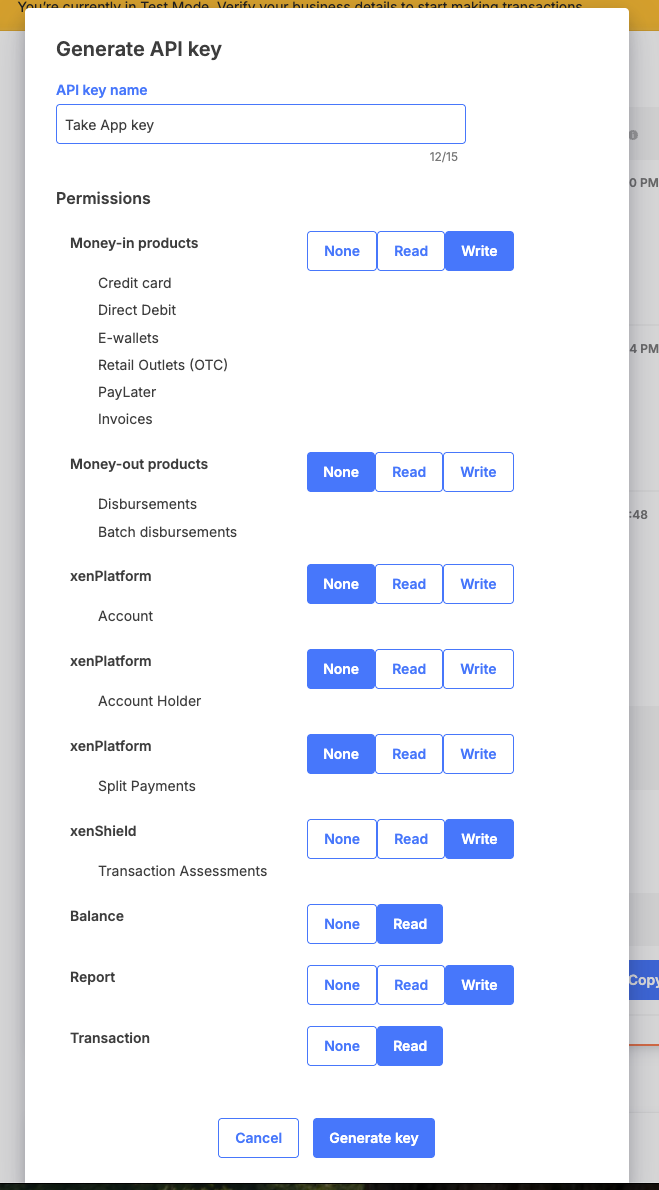Image resolution: width=659 pixels, height=1190 pixels.
Task: Choose Read for Report permission
Action: tap(411, 985)
